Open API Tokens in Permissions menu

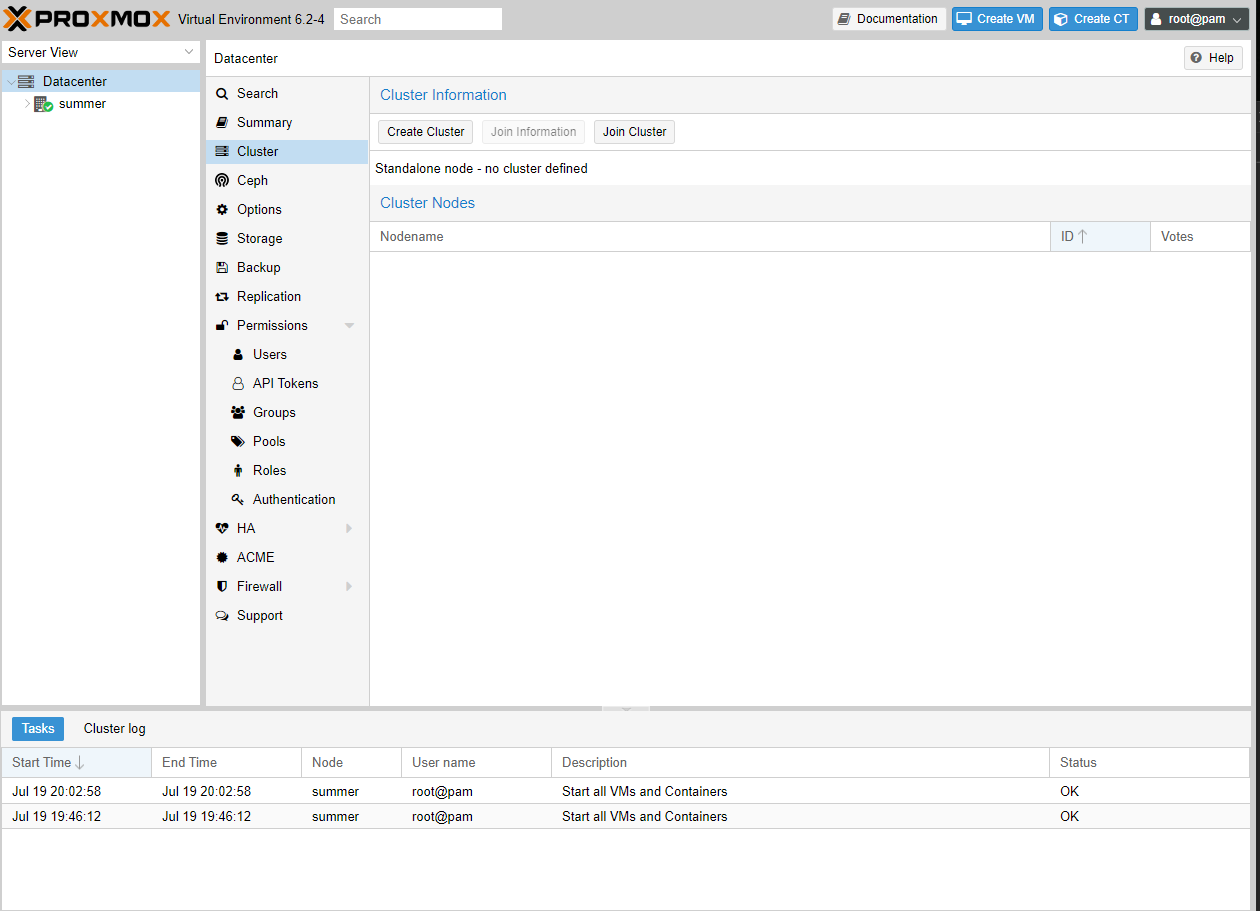[285, 384]
